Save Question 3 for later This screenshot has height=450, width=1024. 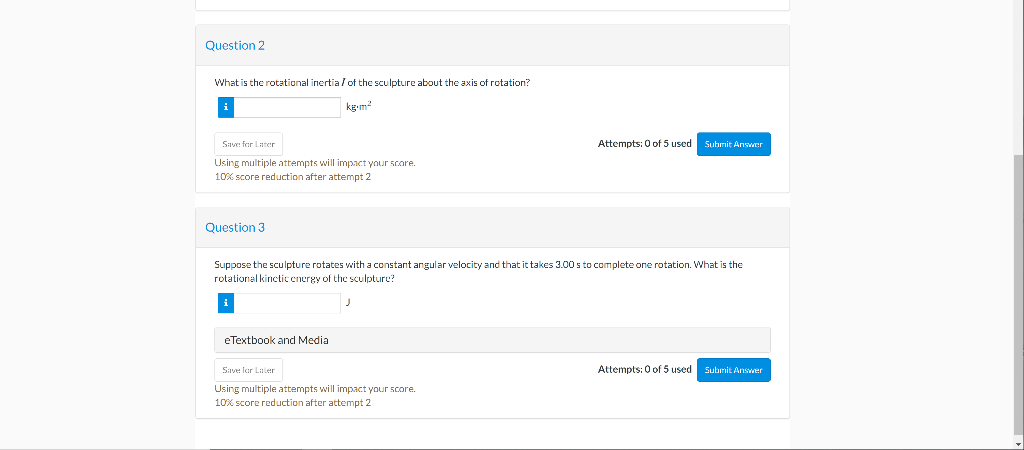248,370
